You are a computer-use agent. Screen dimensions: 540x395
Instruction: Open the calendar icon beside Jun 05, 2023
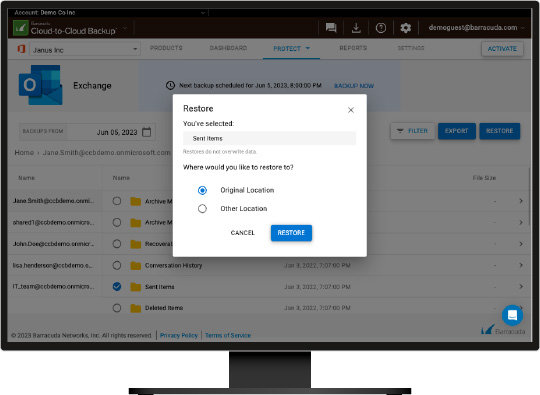147,132
